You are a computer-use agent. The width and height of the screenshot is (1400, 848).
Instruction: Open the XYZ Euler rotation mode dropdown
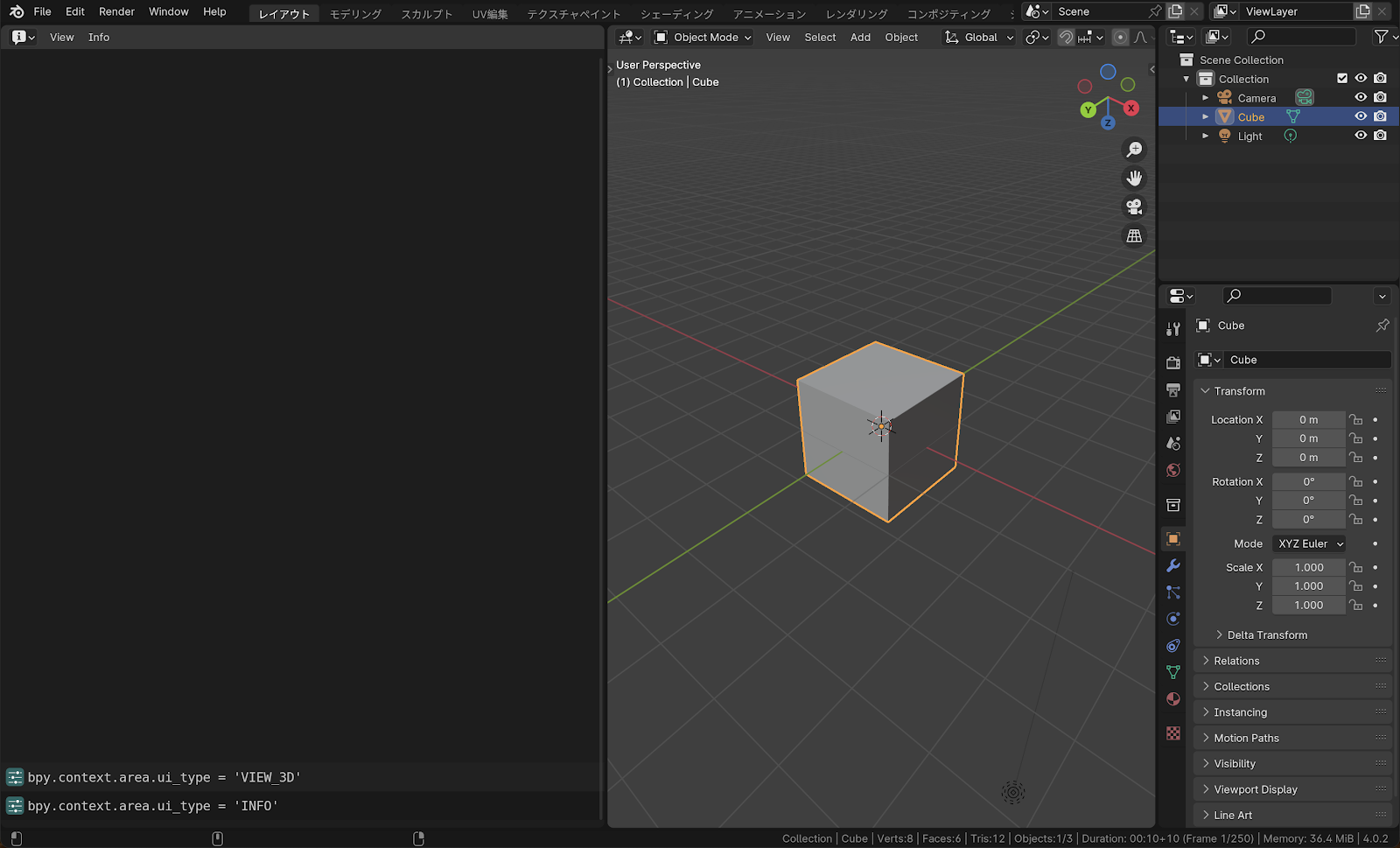(x=1308, y=543)
